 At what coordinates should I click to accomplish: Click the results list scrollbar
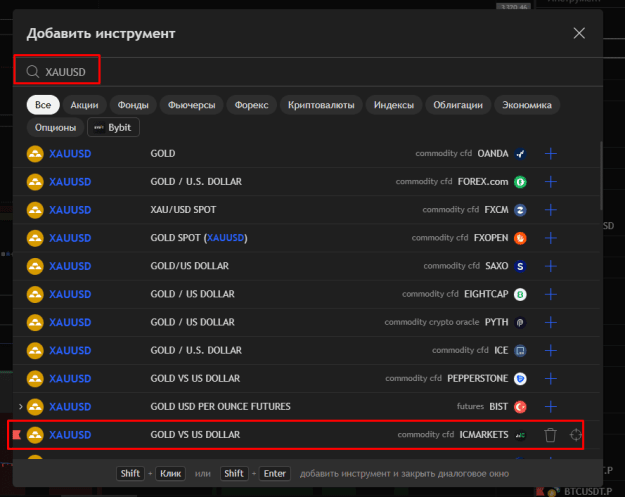(x=601, y=176)
